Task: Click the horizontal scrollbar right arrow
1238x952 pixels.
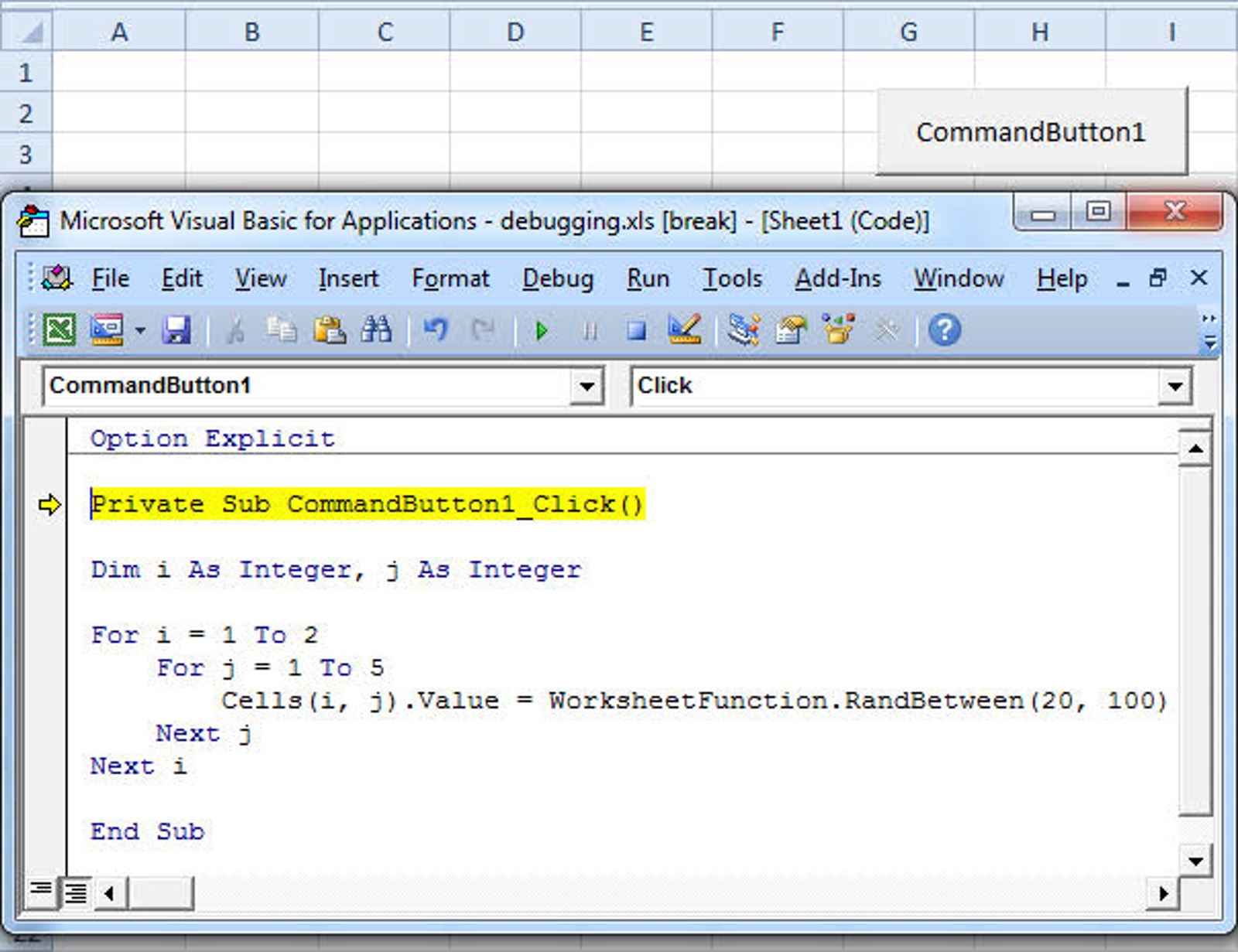Action: tap(1163, 893)
